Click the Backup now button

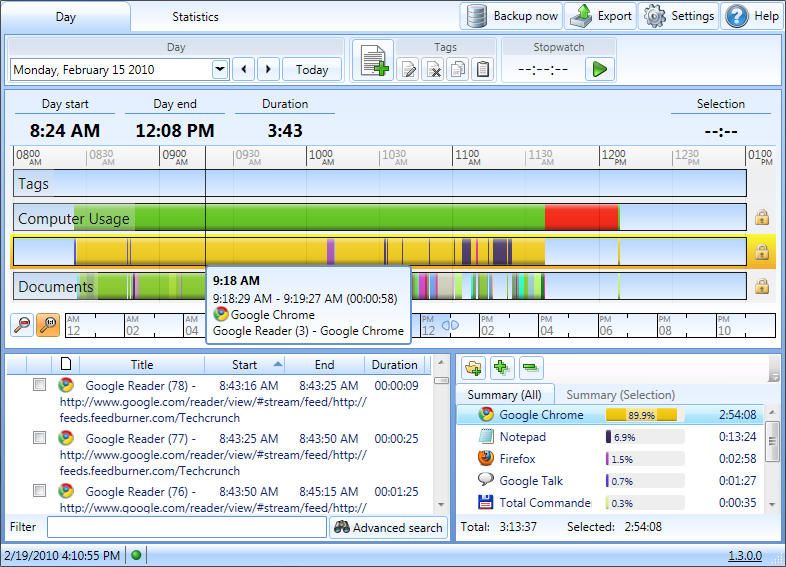click(x=512, y=16)
